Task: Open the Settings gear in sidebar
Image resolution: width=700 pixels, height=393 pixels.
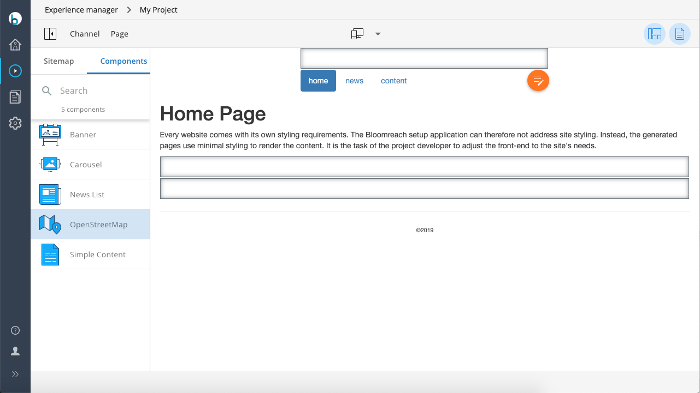Action: click(15, 123)
